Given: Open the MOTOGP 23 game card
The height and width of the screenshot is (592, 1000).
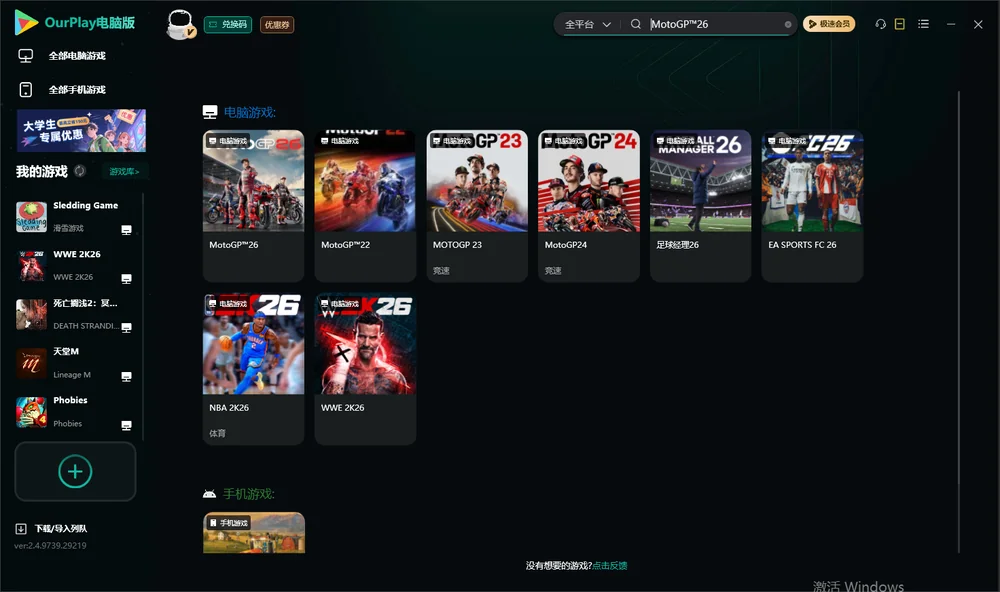Looking at the screenshot, I should 477,205.
